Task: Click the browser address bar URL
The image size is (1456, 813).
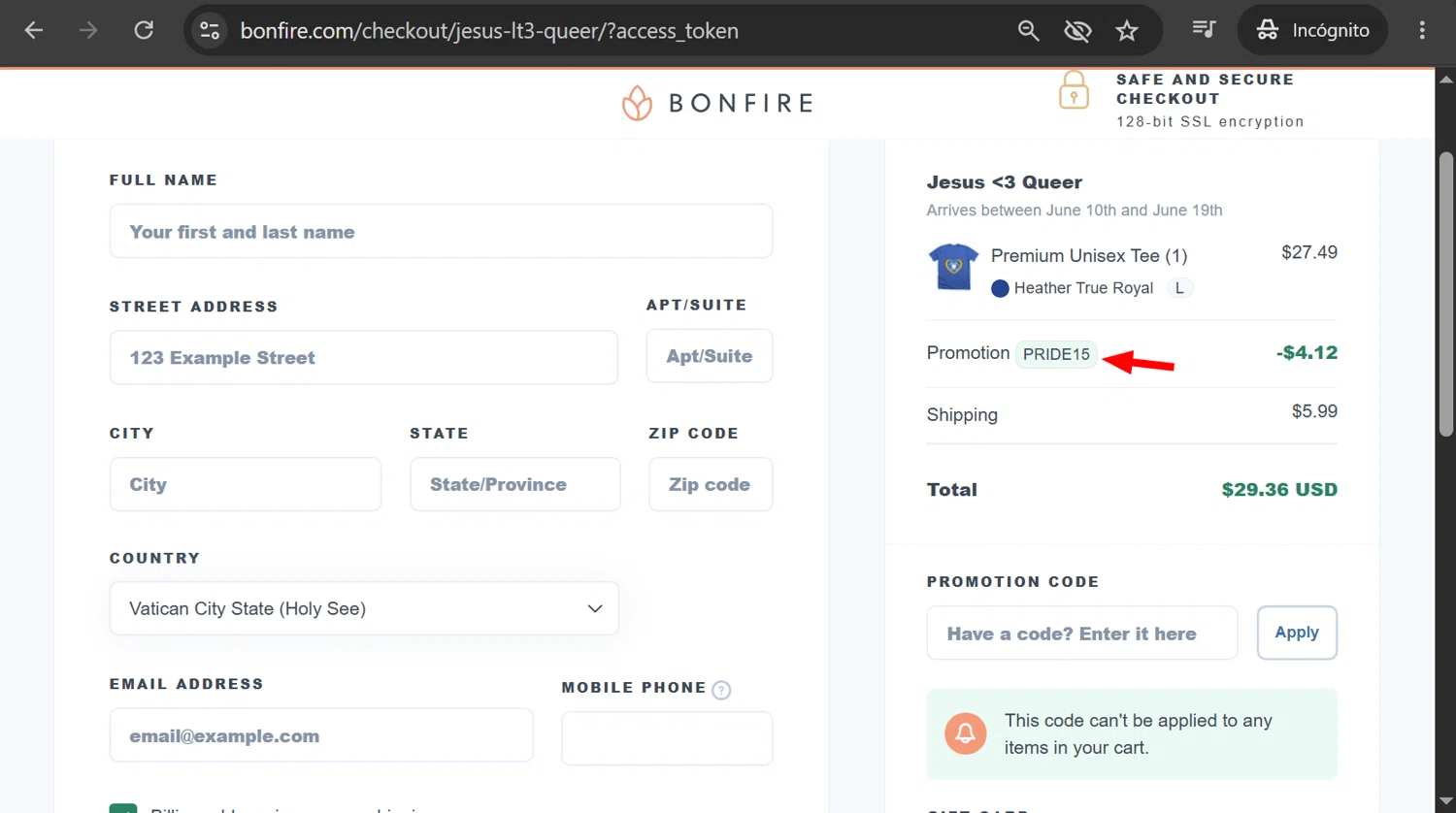Action: click(x=489, y=31)
